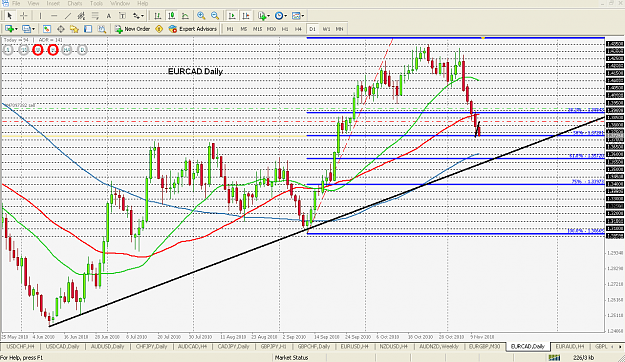This screenshot has height=362, width=625.
Task: Click the MetaTrader application icon left of File
Action: [x=5, y=3]
